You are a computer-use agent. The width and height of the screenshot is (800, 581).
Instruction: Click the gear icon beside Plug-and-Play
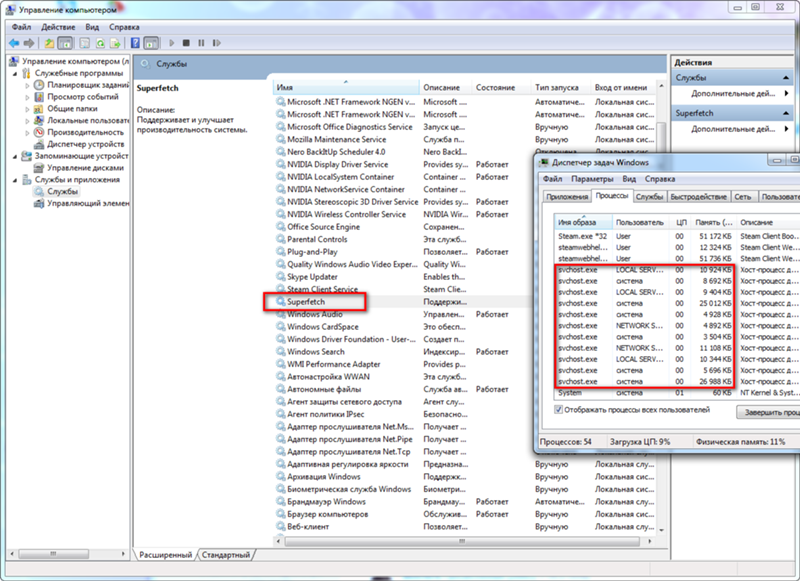(x=281, y=251)
